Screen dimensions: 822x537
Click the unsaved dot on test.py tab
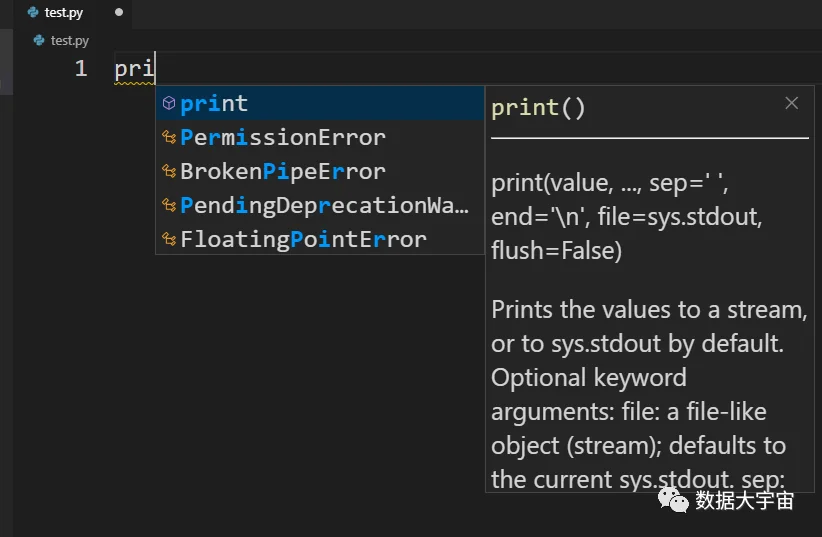tap(119, 12)
